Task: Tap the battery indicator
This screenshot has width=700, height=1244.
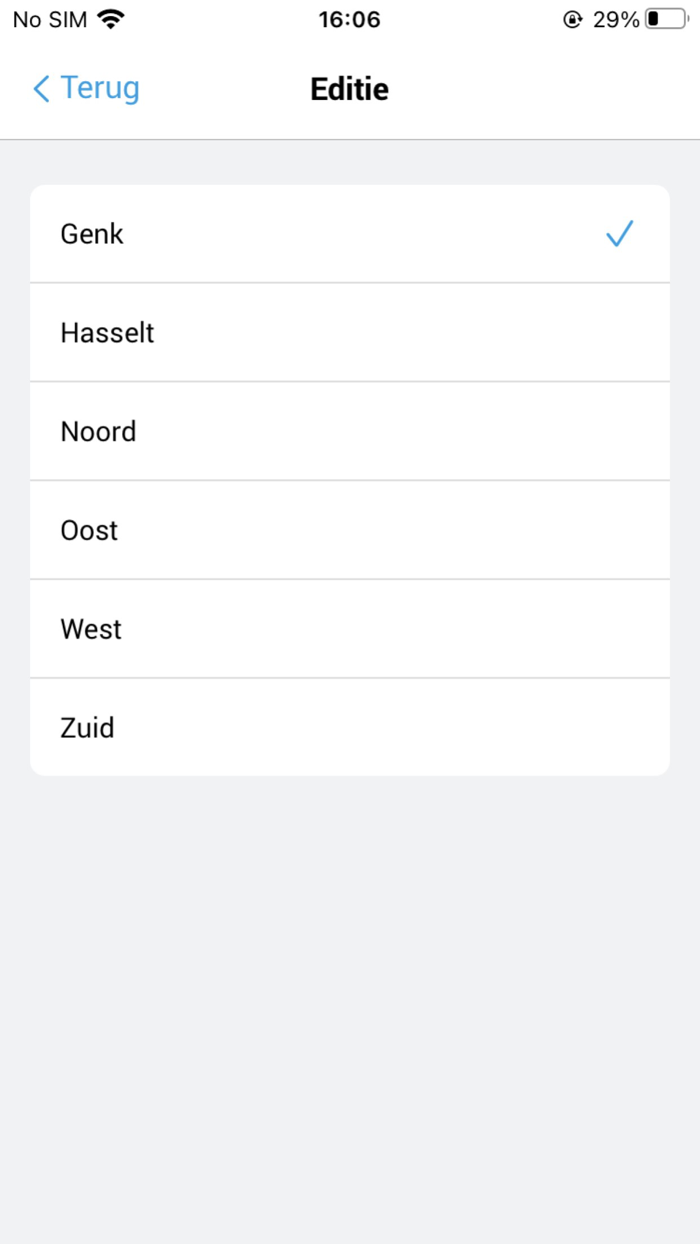Action: coord(664,18)
